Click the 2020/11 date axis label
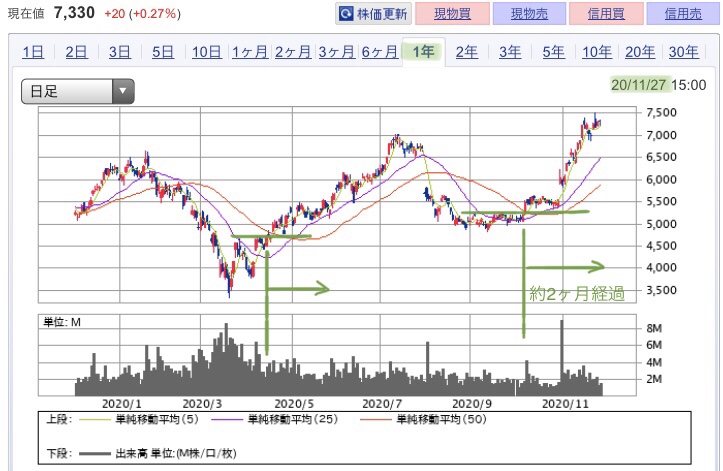 click(x=565, y=404)
